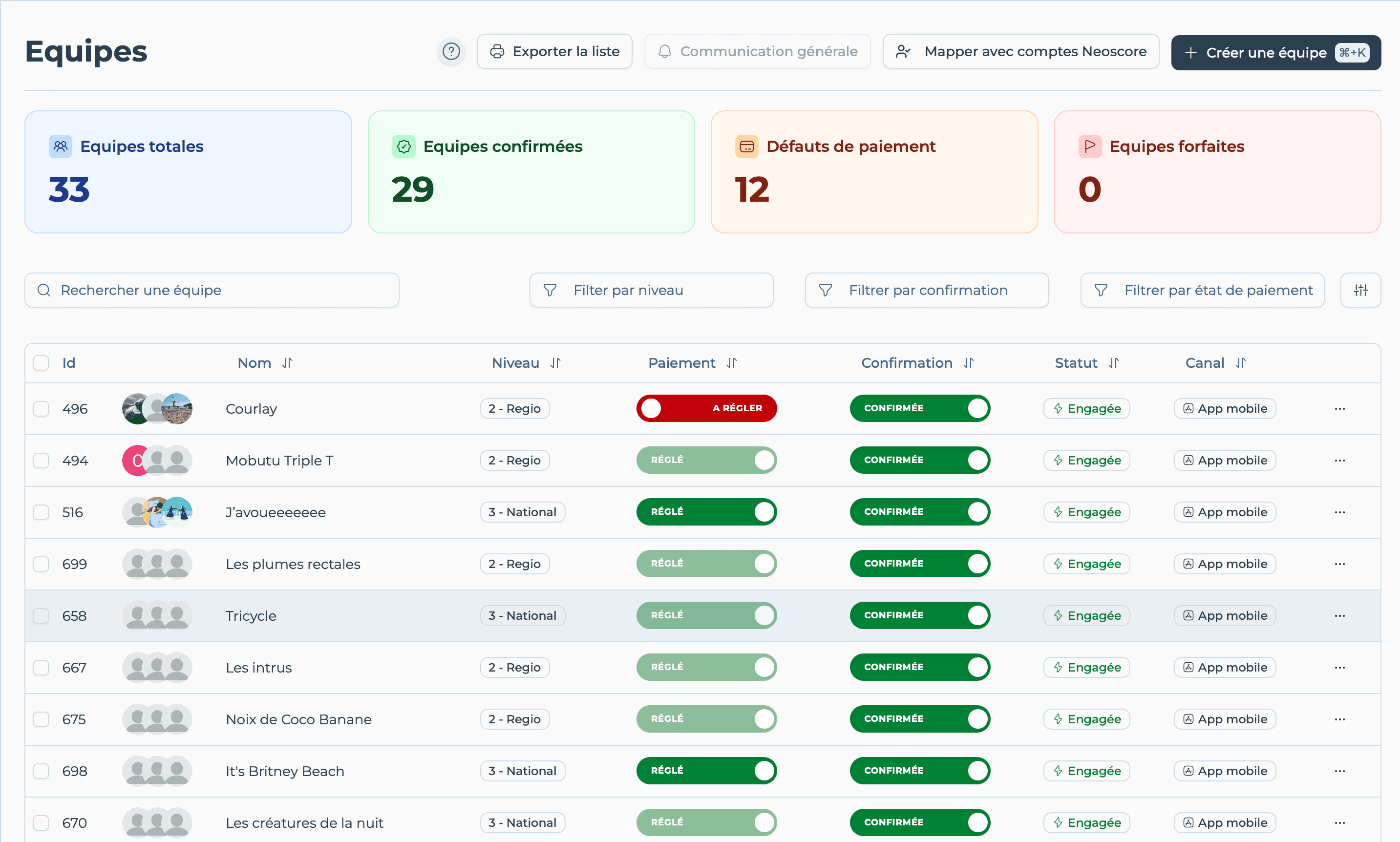Sort by Nom column arrows

[x=287, y=363]
